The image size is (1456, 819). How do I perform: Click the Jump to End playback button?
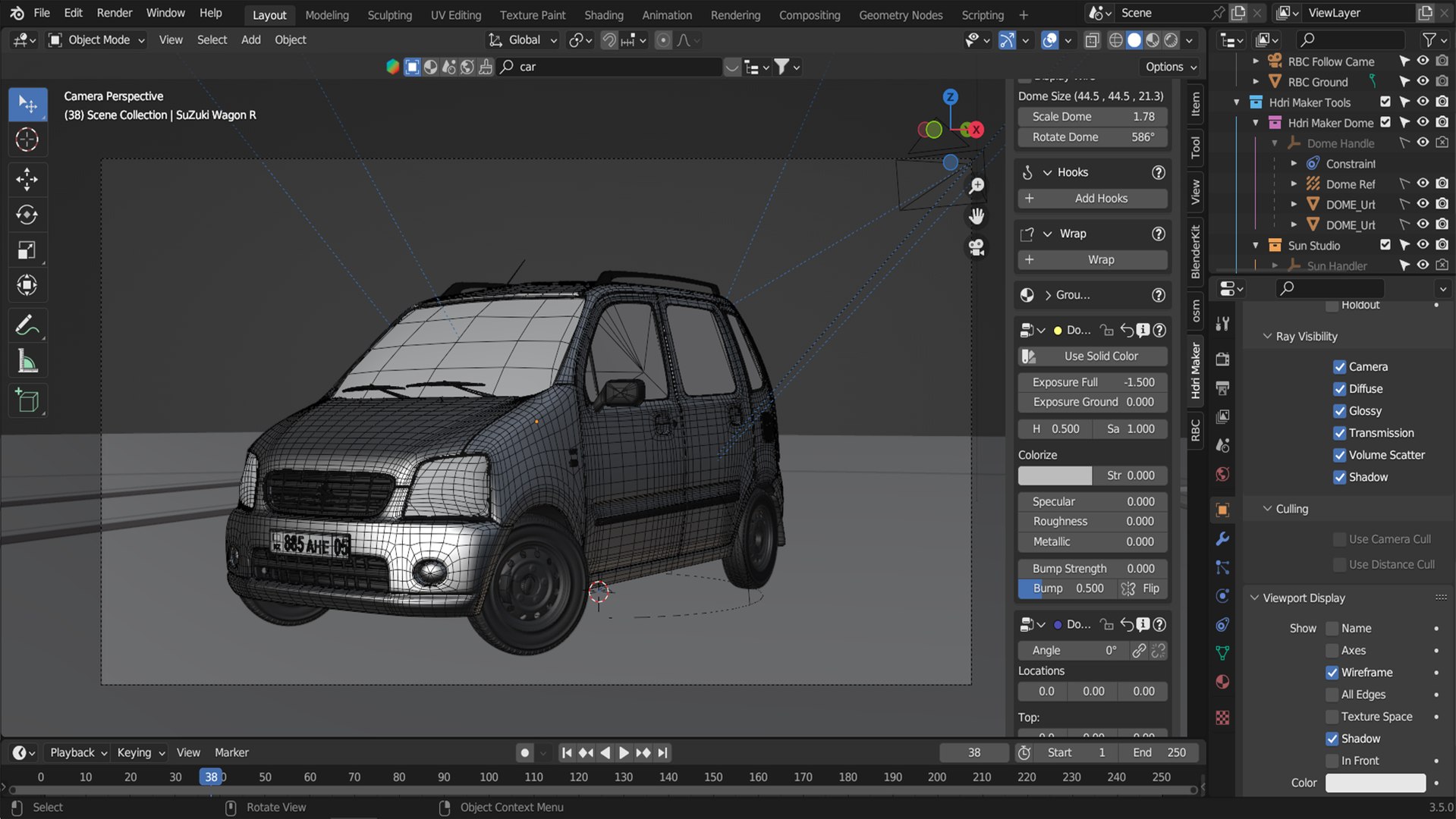663,753
